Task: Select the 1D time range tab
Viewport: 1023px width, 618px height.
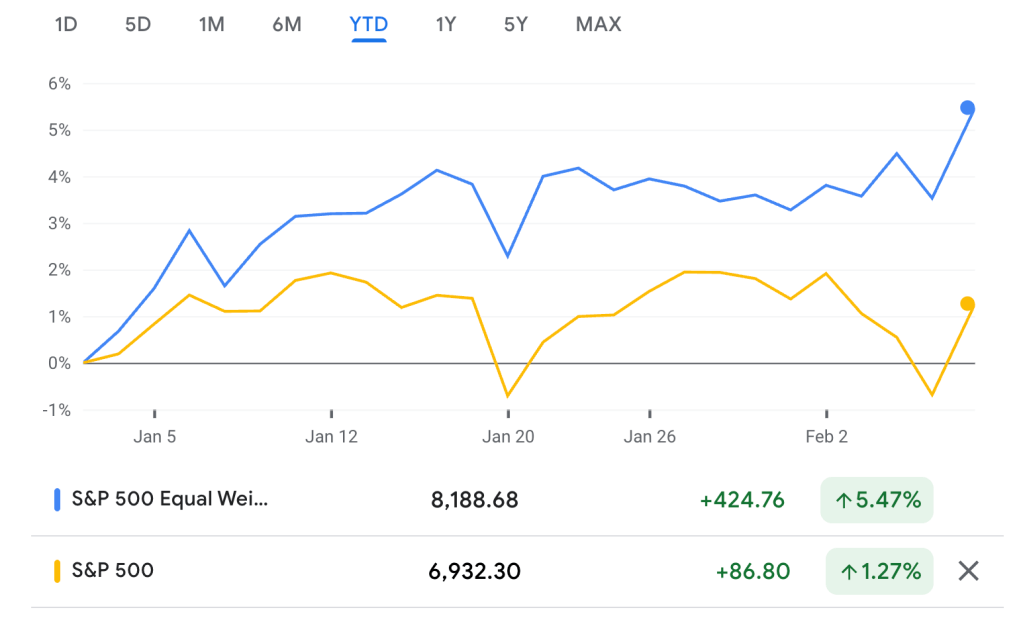Action: click(66, 24)
